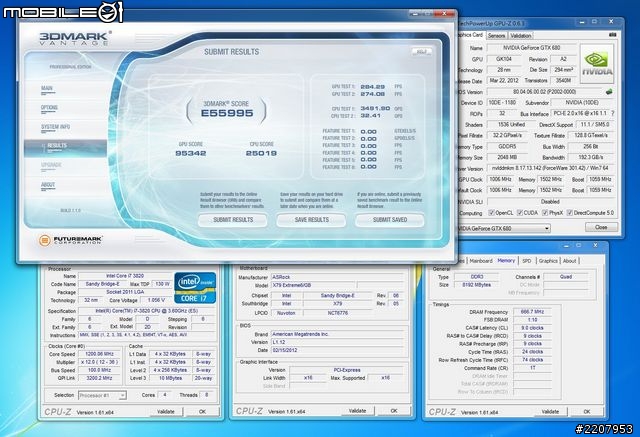Click the CPU-Z processor Name field

125,276
